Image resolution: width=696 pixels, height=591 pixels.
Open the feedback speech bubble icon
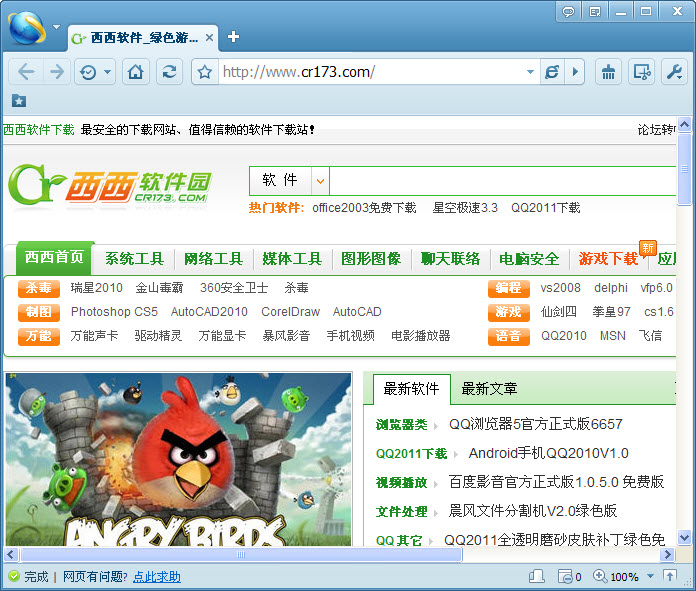[x=568, y=12]
